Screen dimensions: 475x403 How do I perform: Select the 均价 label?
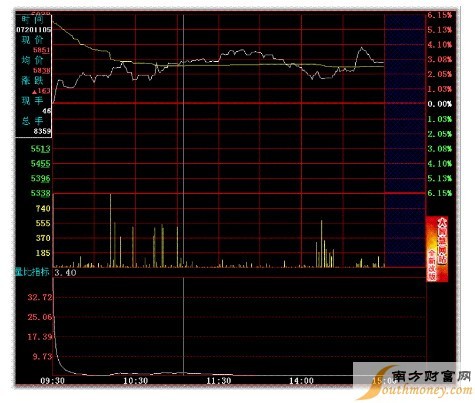tap(33, 60)
